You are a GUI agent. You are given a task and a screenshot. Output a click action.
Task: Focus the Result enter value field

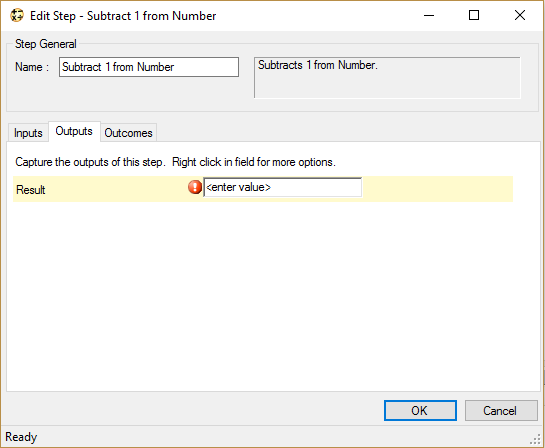point(282,187)
